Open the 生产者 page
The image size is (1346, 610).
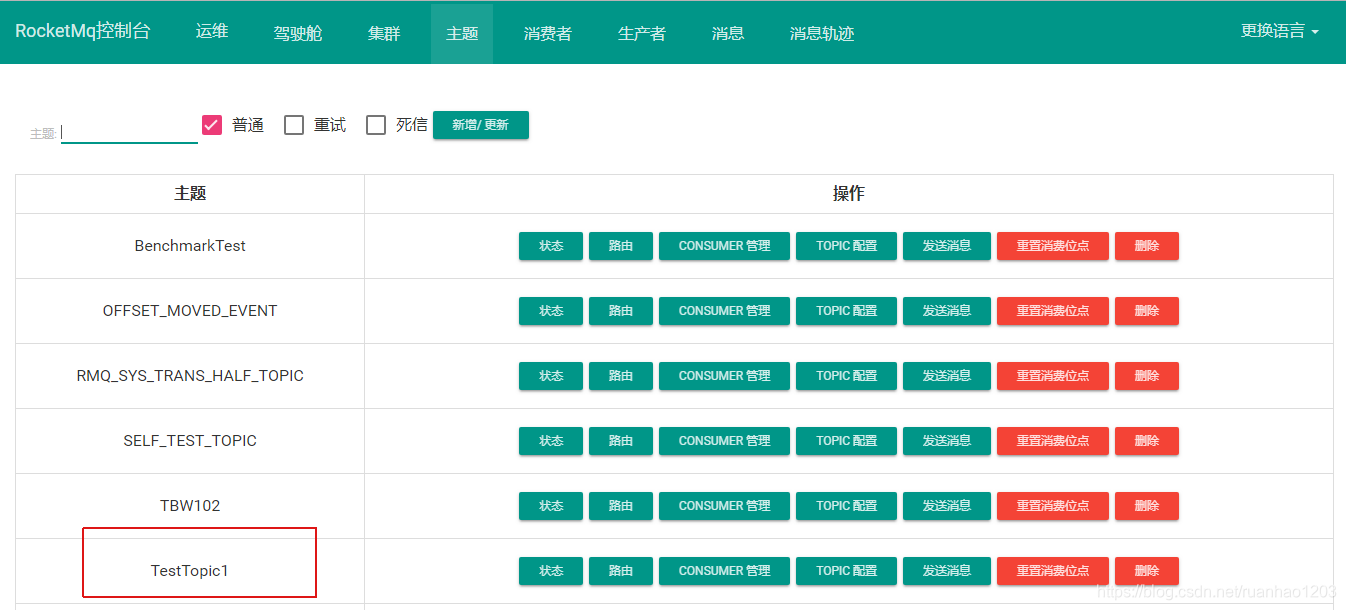tap(642, 33)
